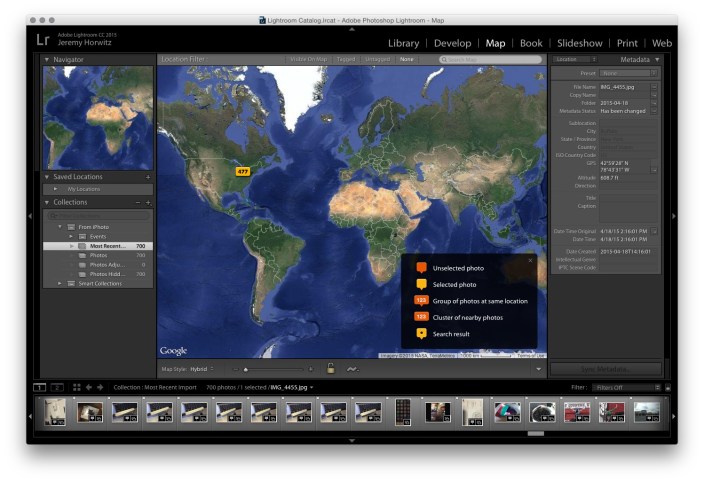Click the GPS tracklog icon
This screenshot has width=704, height=482.
(352, 369)
